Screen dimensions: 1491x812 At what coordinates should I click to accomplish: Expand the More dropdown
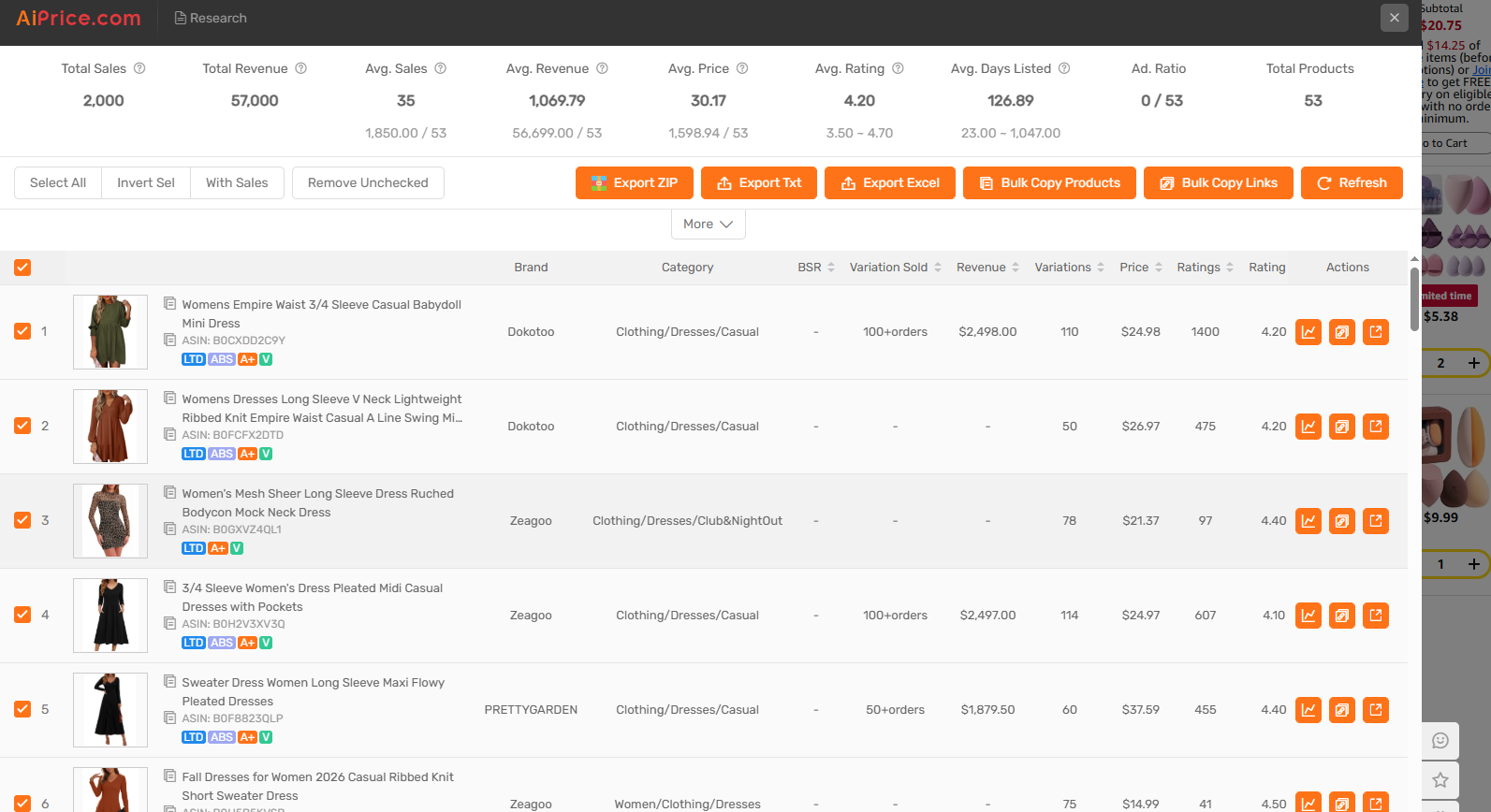[x=709, y=224]
